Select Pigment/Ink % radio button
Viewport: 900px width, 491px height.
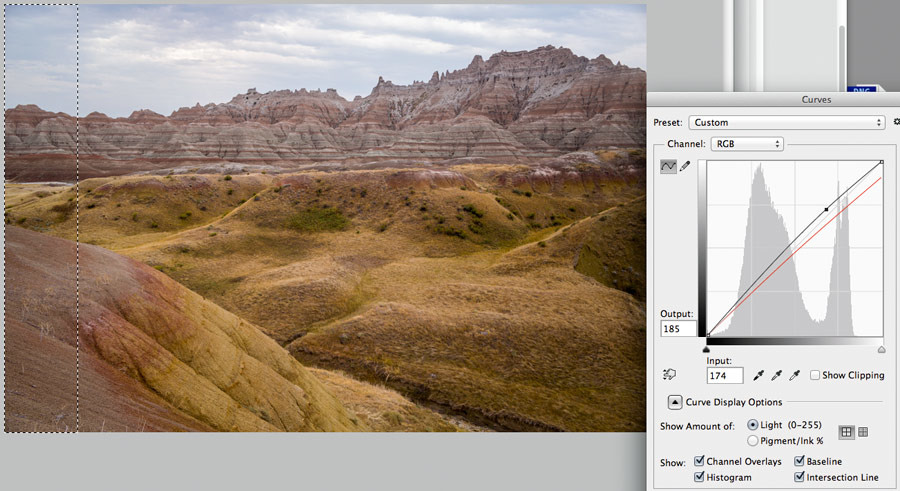point(753,440)
